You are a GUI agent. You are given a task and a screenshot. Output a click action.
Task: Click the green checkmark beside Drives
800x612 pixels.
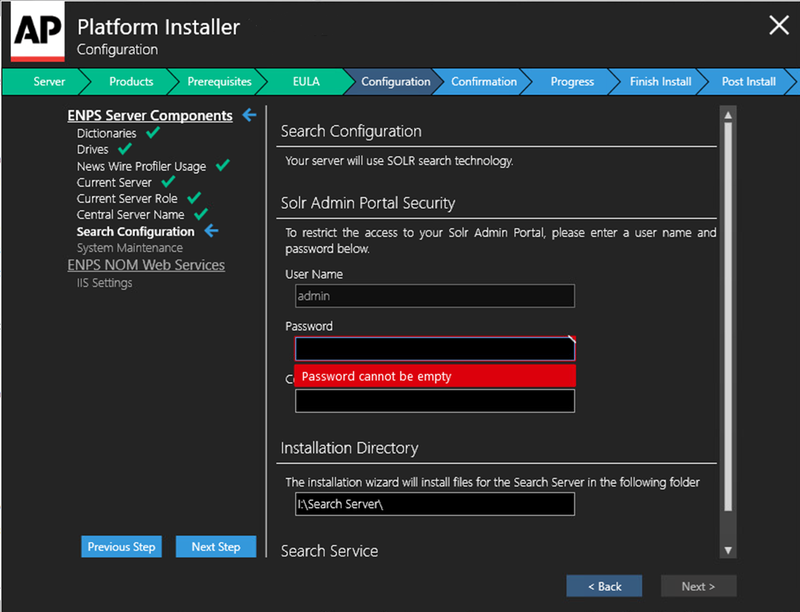125,149
